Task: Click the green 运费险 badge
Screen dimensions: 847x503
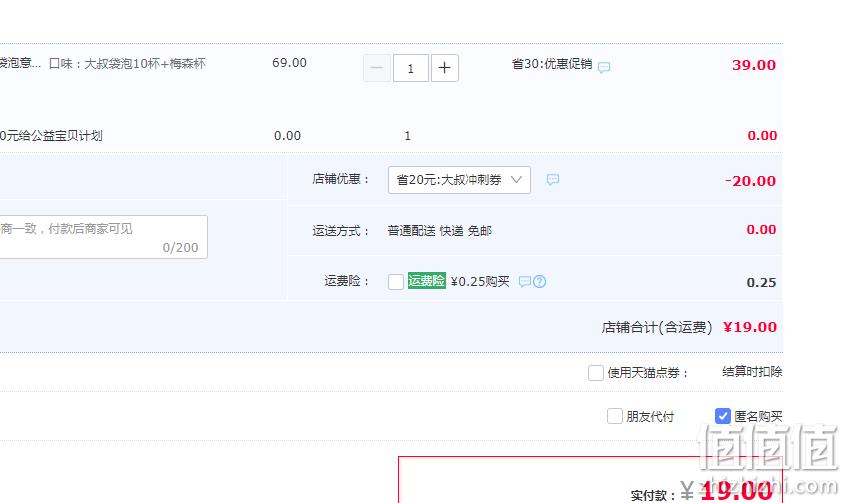Action: point(427,281)
